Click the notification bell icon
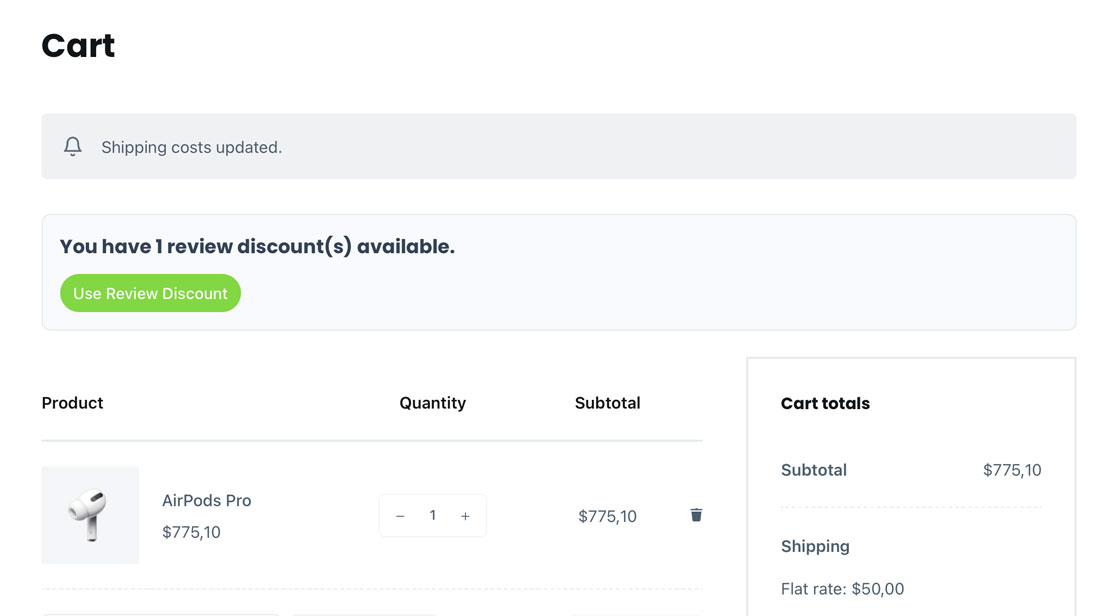Screen dimensions: 1096x616 tap(72, 146)
